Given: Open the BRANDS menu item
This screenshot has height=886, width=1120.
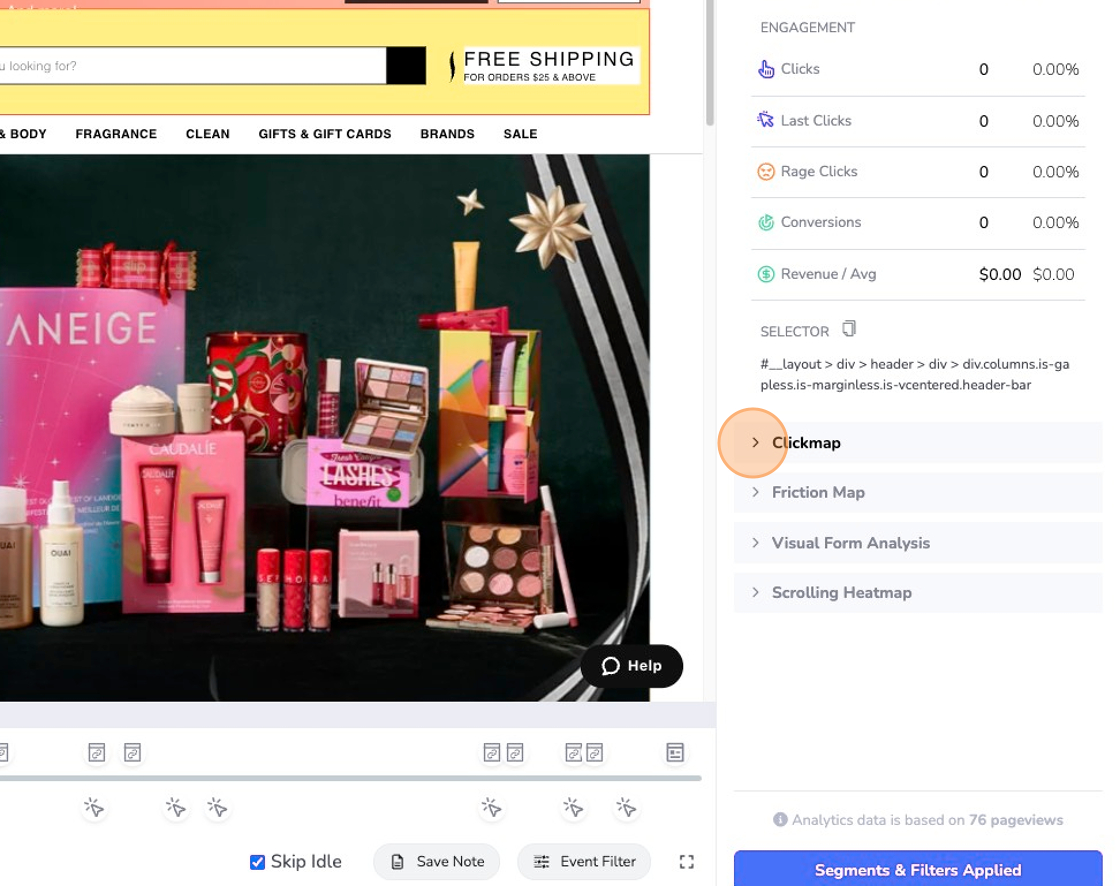Looking at the screenshot, I should click(x=447, y=134).
